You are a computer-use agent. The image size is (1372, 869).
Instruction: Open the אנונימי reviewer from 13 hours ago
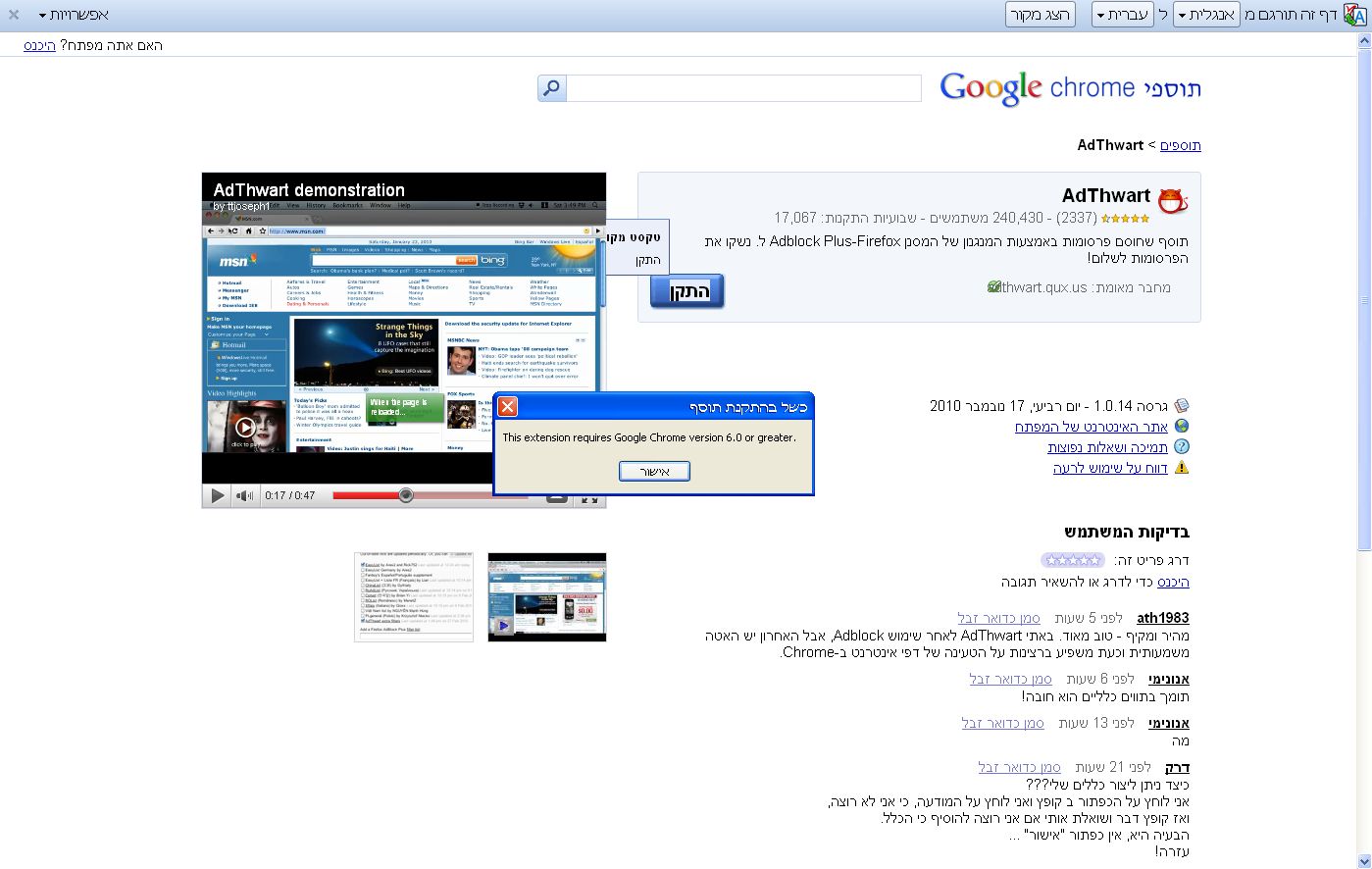click(x=1169, y=723)
